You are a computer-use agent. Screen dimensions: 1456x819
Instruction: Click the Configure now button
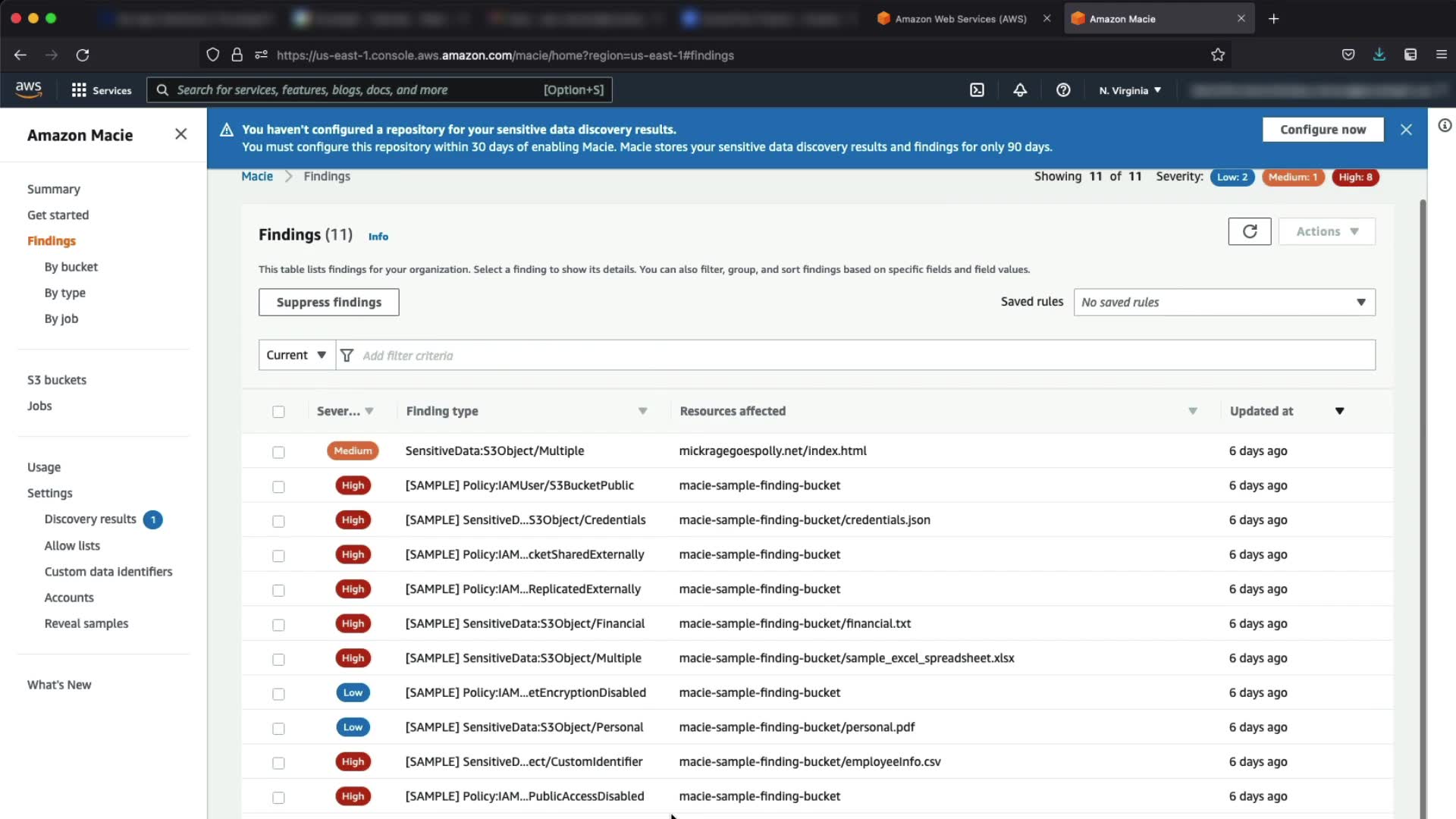tap(1323, 130)
